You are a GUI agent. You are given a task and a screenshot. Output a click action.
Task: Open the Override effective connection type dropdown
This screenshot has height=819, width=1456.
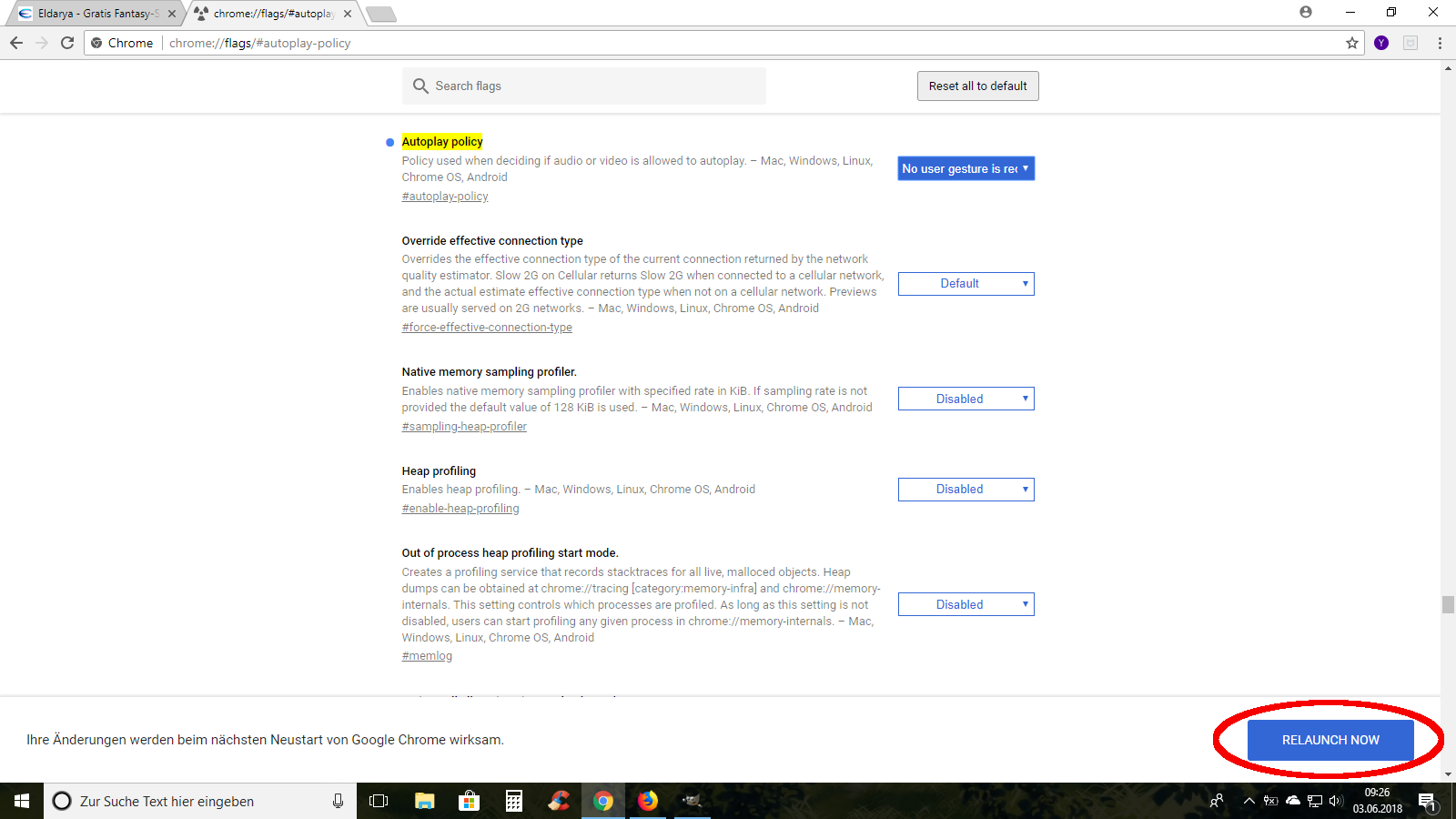point(966,284)
